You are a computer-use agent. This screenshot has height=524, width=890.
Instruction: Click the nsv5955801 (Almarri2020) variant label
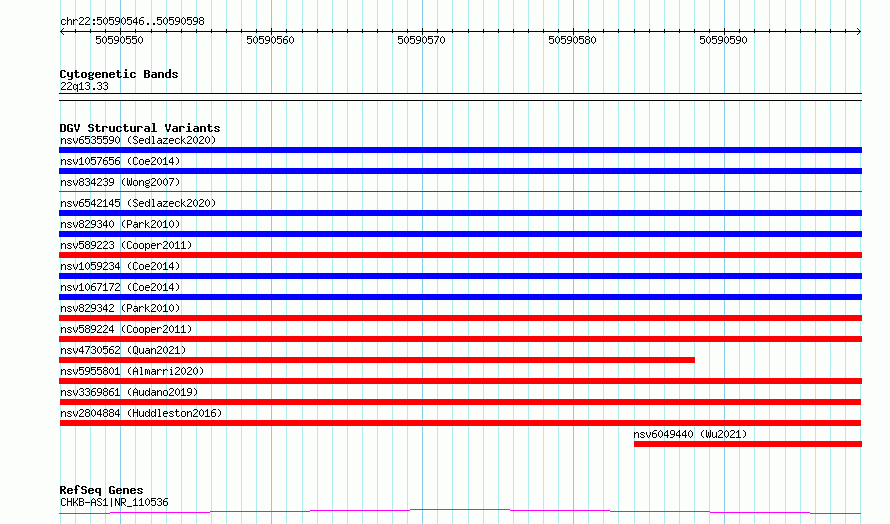point(132,371)
